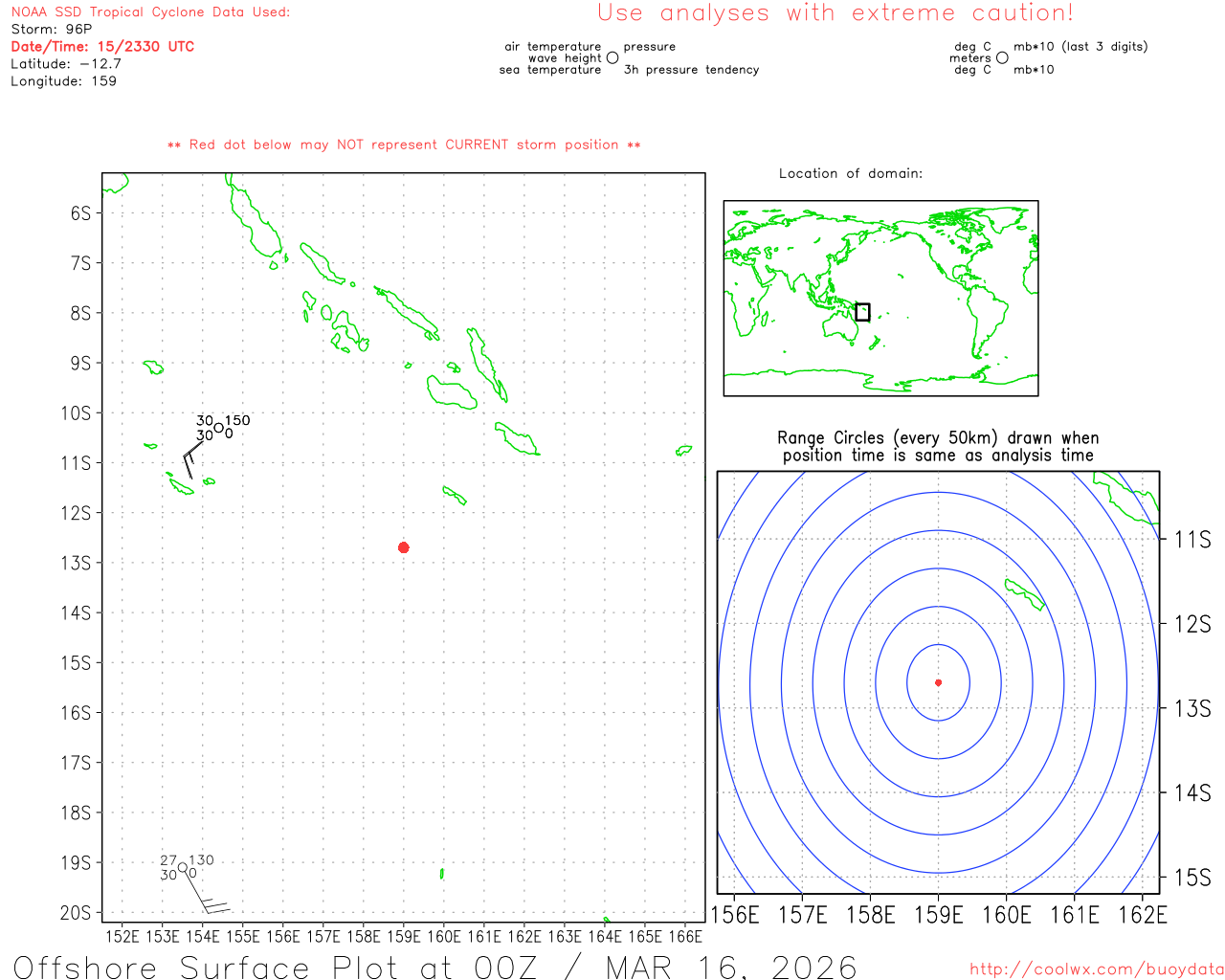Viewport: 1225px width, 980px height.
Task: Click the Date/Time 15/2330 UTC text
Action: click(102, 47)
